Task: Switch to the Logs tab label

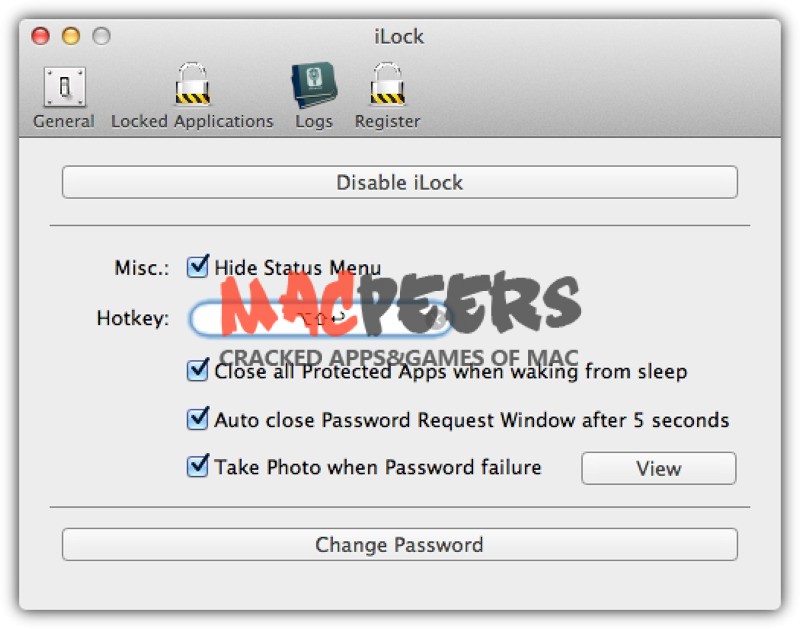Action: point(314,121)
